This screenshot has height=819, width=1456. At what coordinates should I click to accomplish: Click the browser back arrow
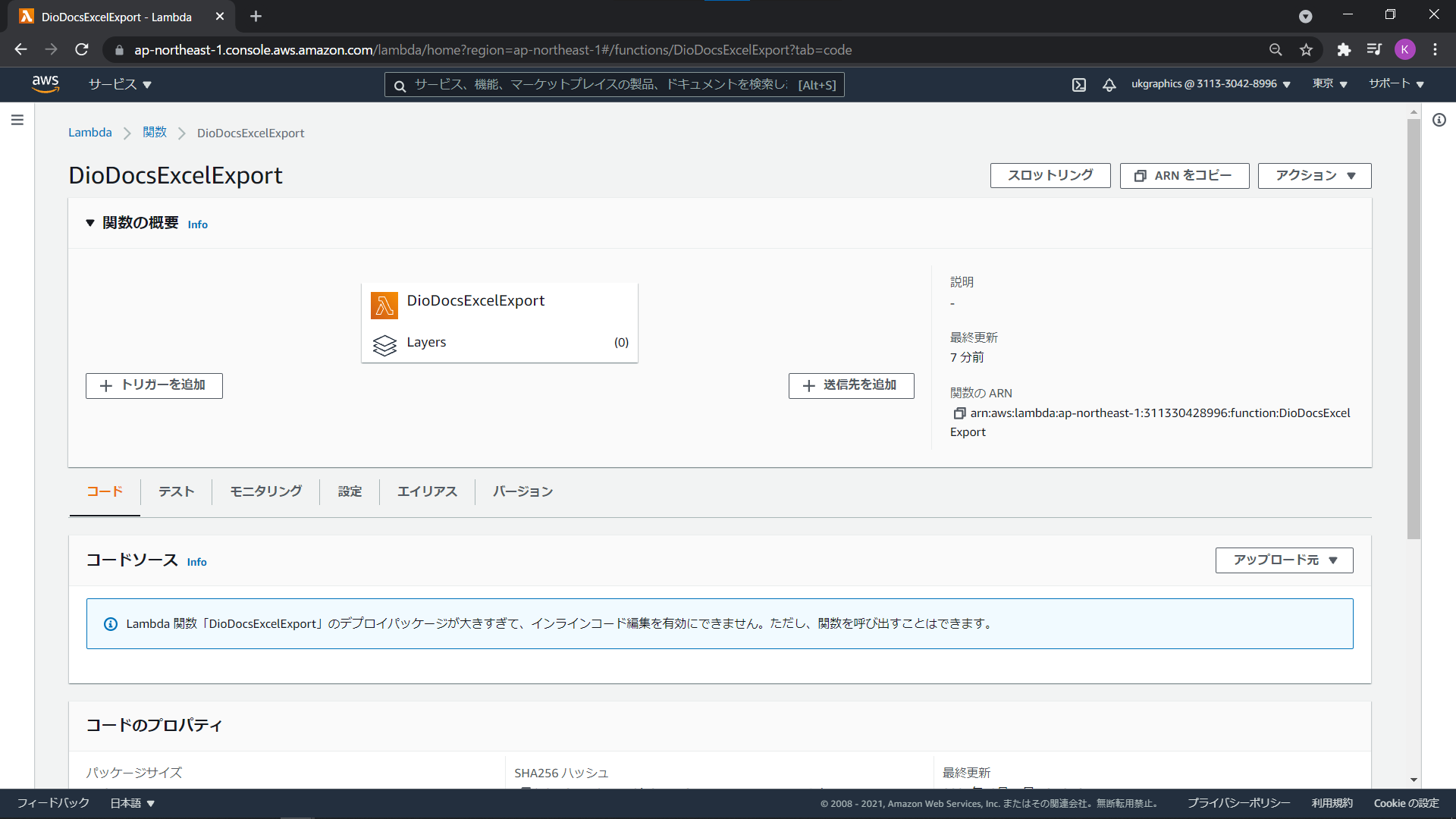[x=20, y=50]
